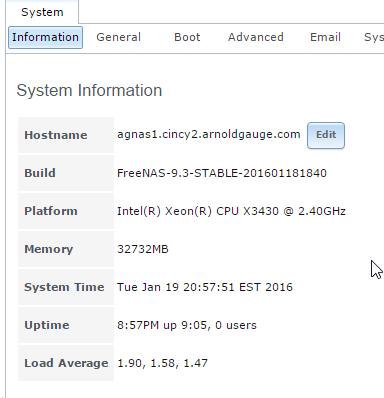Select the 32732MB memory value

143,249
